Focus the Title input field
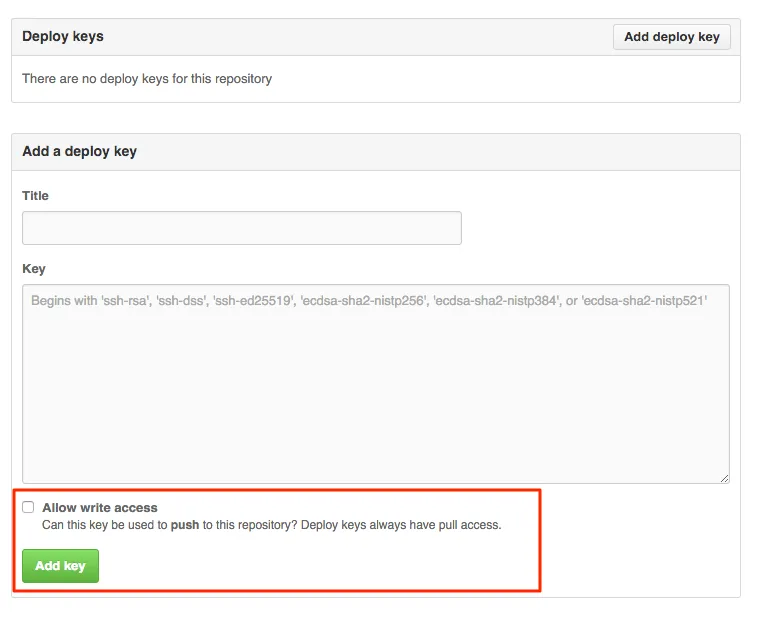 241,228
